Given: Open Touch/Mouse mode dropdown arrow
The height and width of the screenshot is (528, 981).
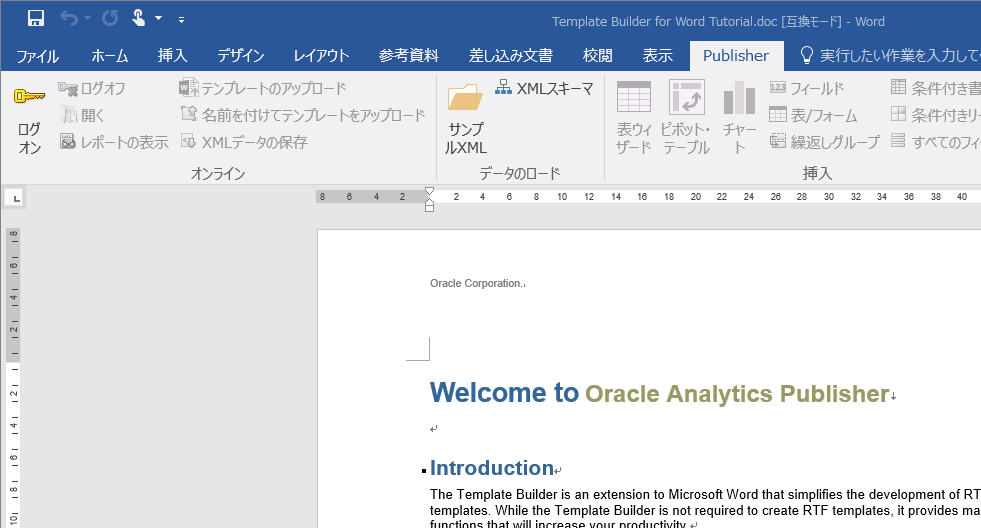Looking at the screenshot, I should 158,19.
